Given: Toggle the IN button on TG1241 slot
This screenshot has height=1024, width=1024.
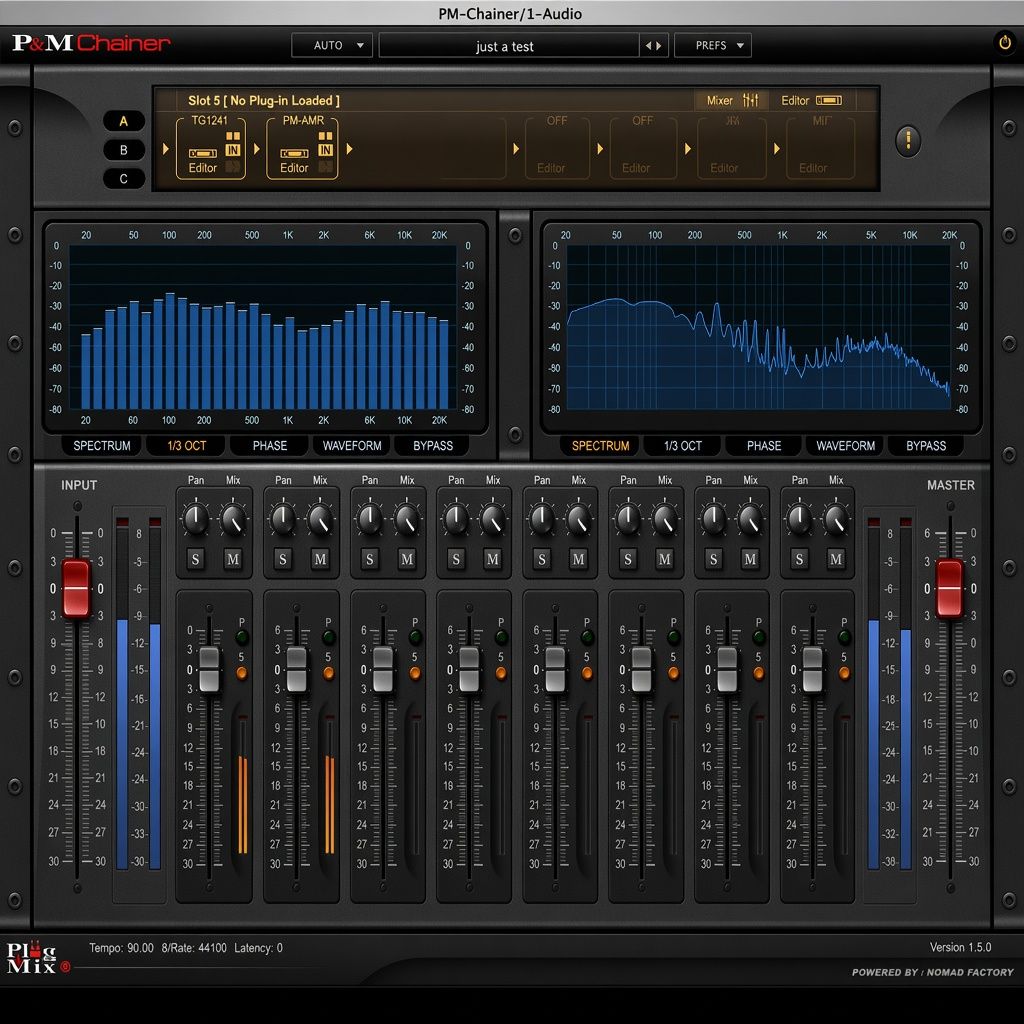Looking at the screenshot, I should (x=232, y=150).
